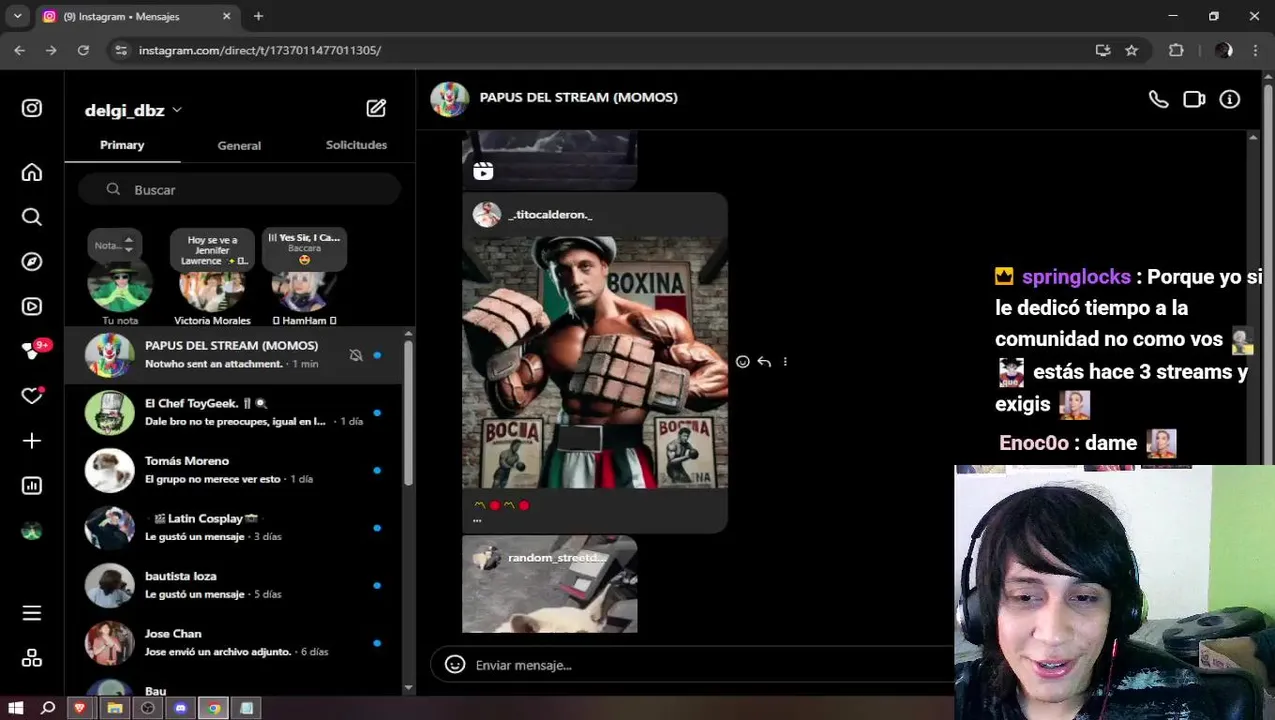Open the Tomás Moreno chat
Image resolution: width=1275 pixels, height=720 pixels.
click(x=234, y=470)
